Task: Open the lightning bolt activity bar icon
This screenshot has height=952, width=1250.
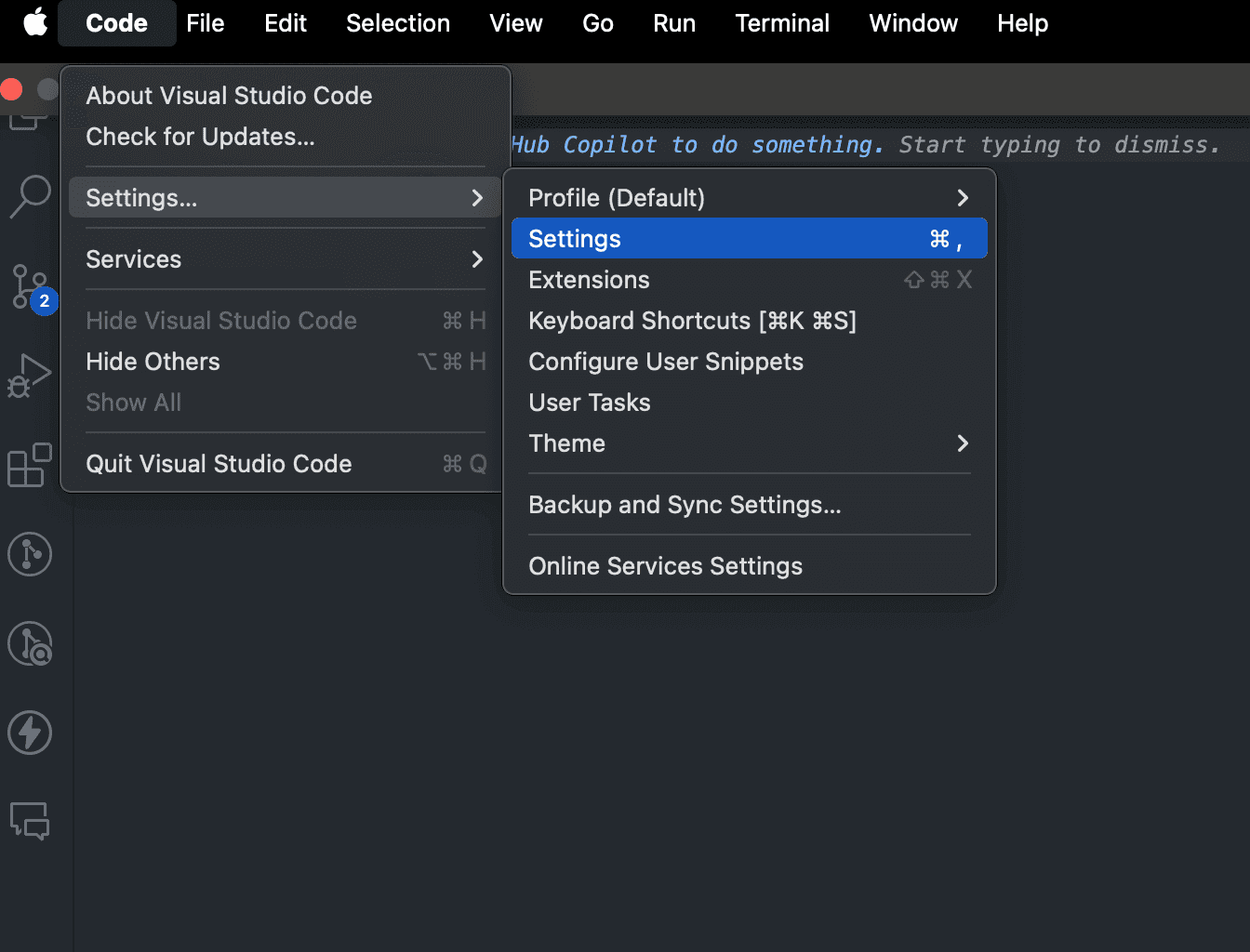Action: pyautogui.click(x=30, y=733)
